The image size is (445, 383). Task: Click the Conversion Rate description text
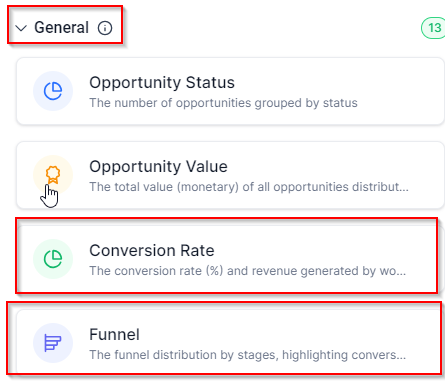coord(248,271)
